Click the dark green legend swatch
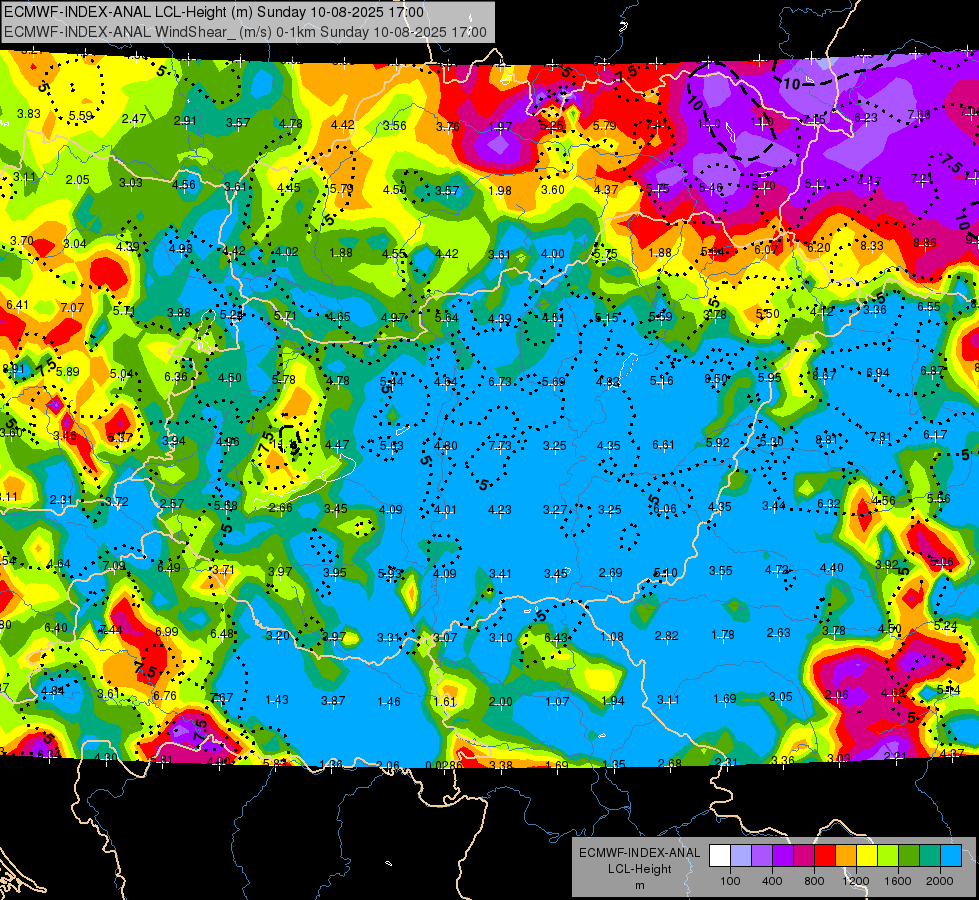979x900 pixels. 908,856
